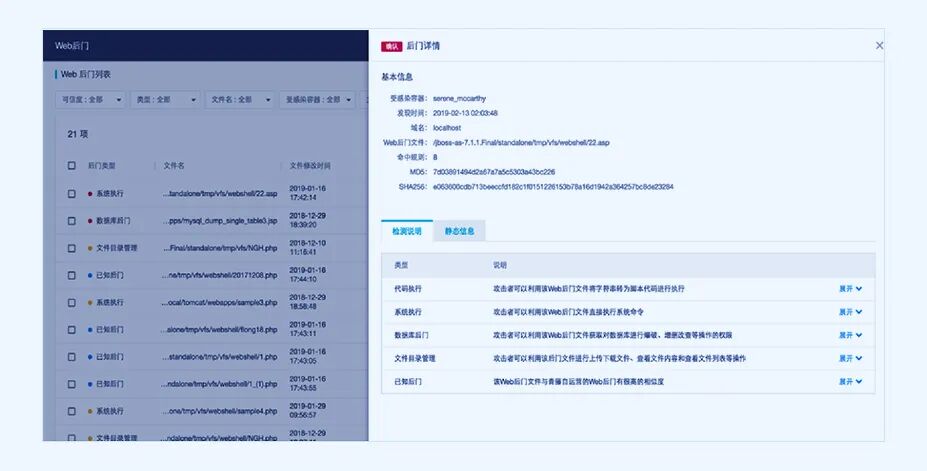Click the discovery time 2019-02-13 02:03:48
The image size is (927, 471).
click(465, 113)
